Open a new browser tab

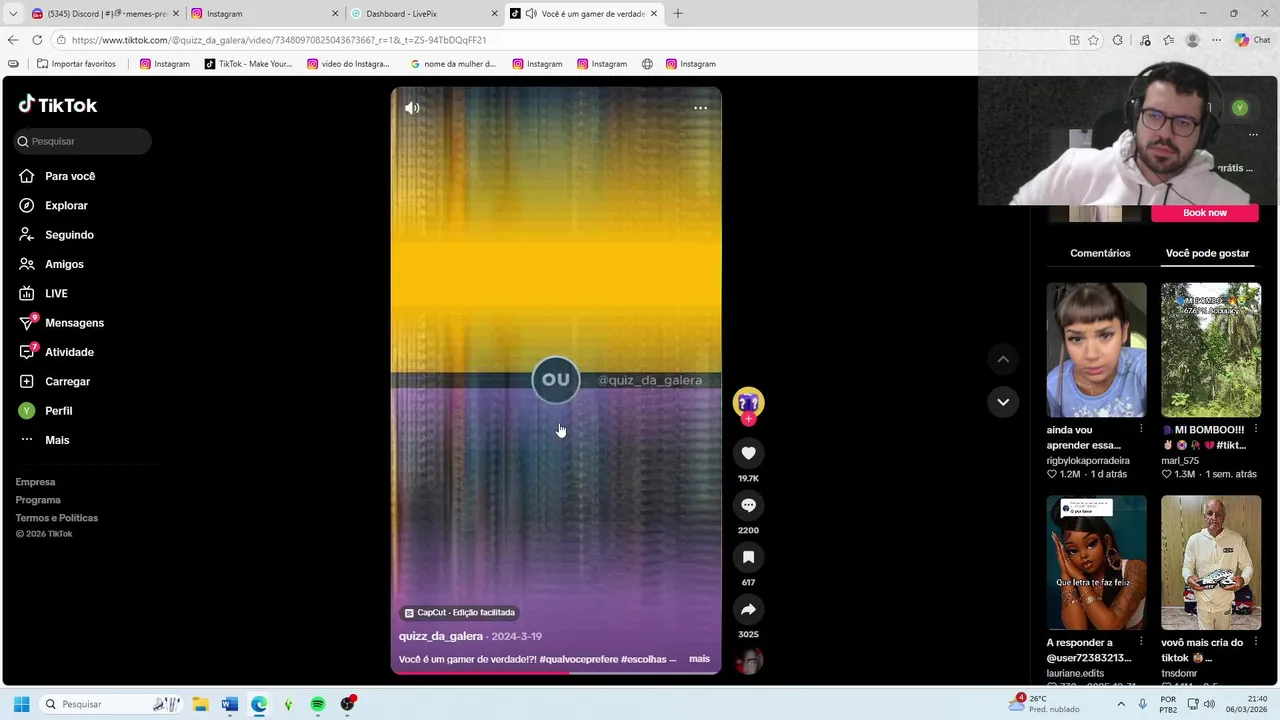678,14
